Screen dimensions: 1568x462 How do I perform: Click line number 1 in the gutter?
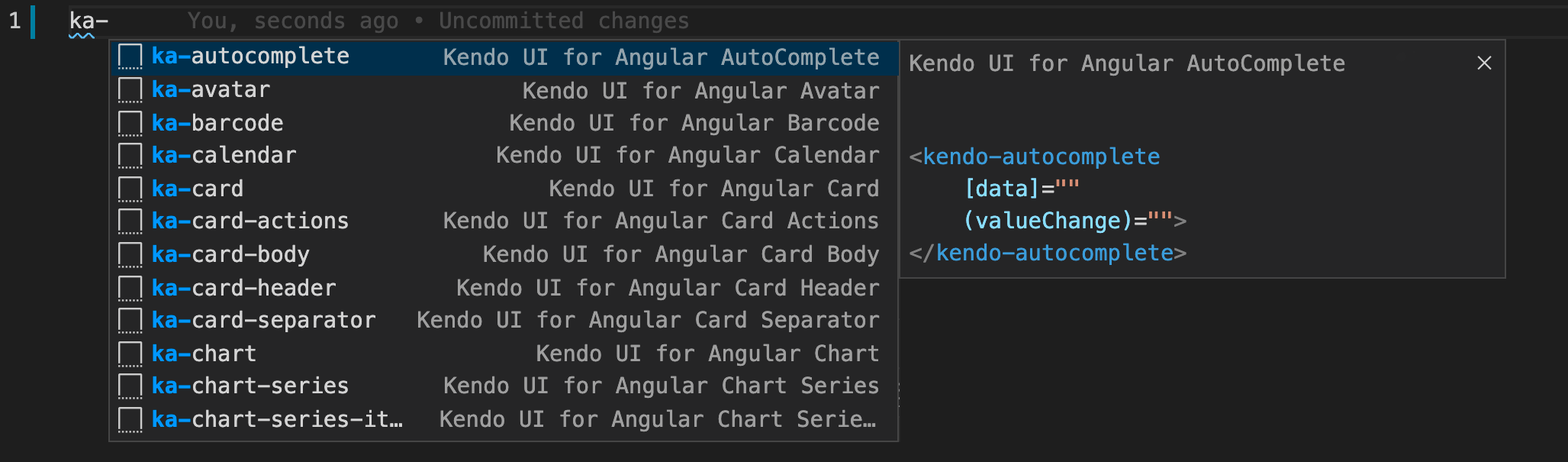(x=14, y=21)
